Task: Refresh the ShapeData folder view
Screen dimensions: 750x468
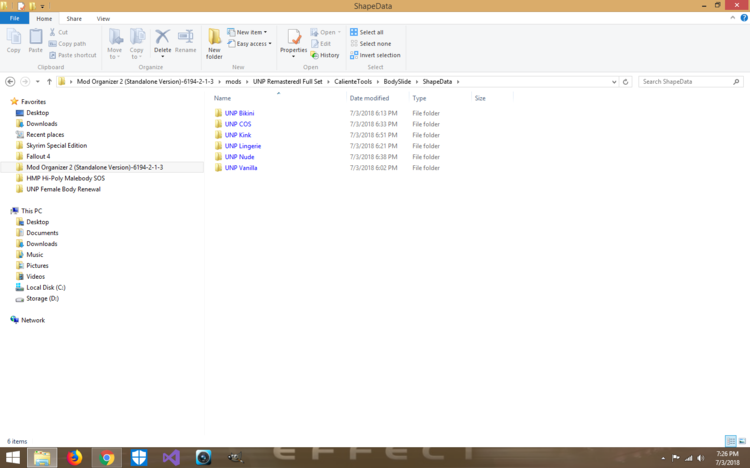Action: pyautogui.click(x=625, y=82)
